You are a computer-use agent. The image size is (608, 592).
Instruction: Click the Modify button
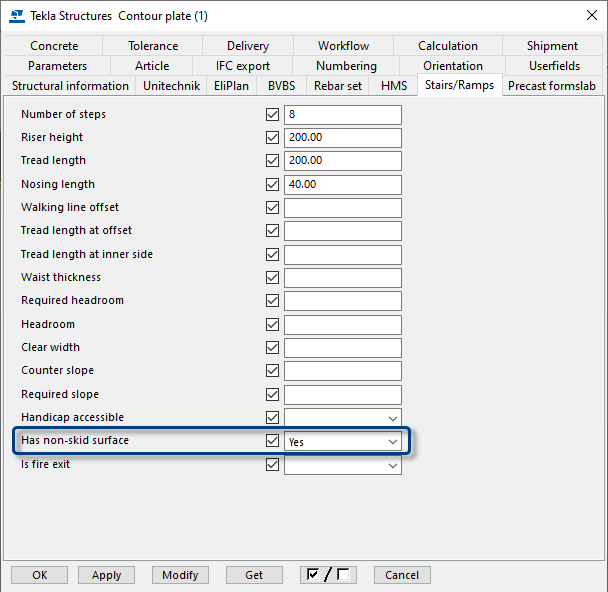180,575
